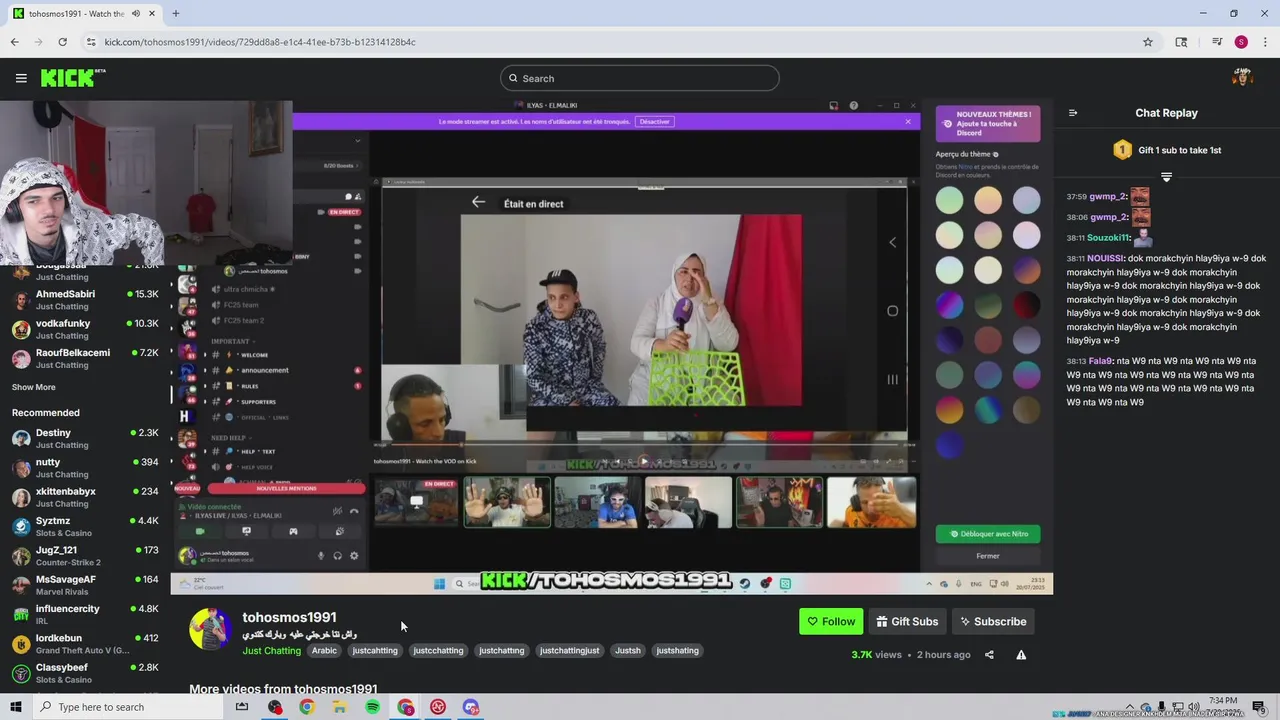The image size is (1280, 720).
Task: Open recommended channel Syztmz
Action: coord(85,526)
